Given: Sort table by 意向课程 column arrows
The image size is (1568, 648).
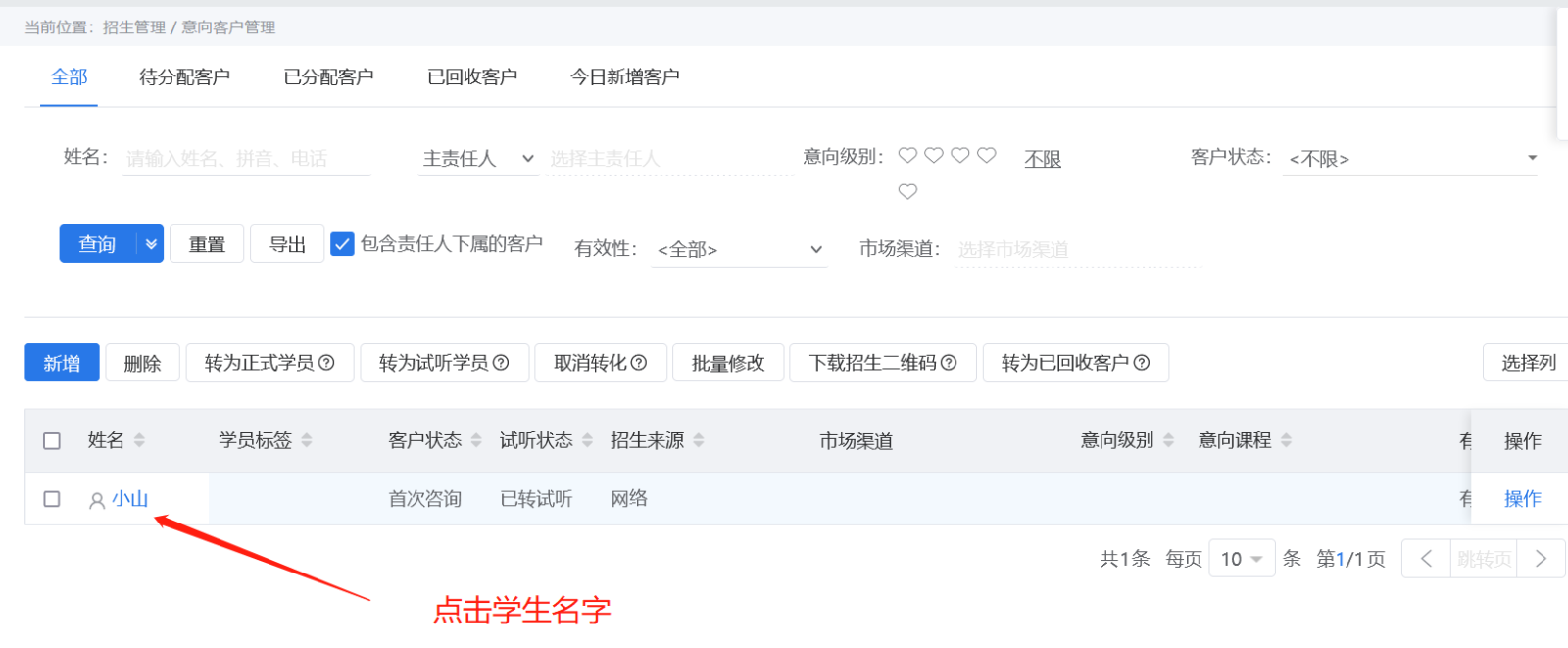Looking at the screenshot, I should coord(1286,440).
